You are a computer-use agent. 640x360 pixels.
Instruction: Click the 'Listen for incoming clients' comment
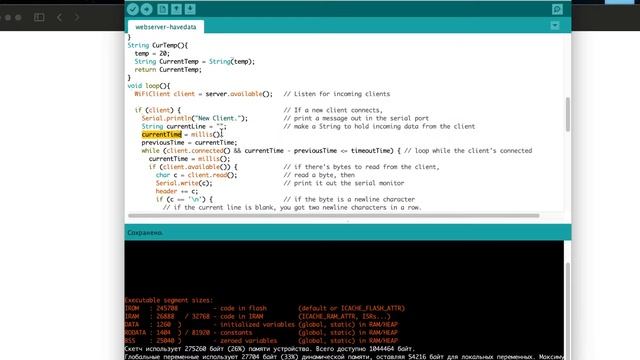(337, 94)
